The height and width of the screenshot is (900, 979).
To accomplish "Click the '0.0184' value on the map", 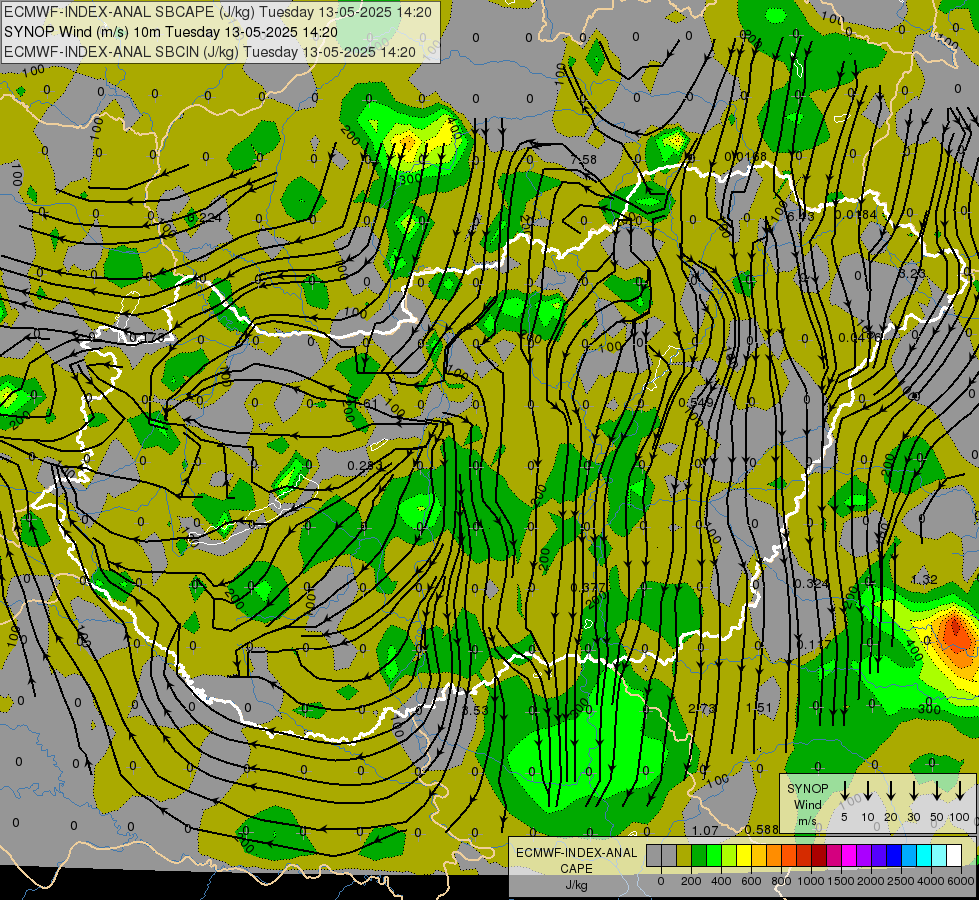I will click(856, 215).
